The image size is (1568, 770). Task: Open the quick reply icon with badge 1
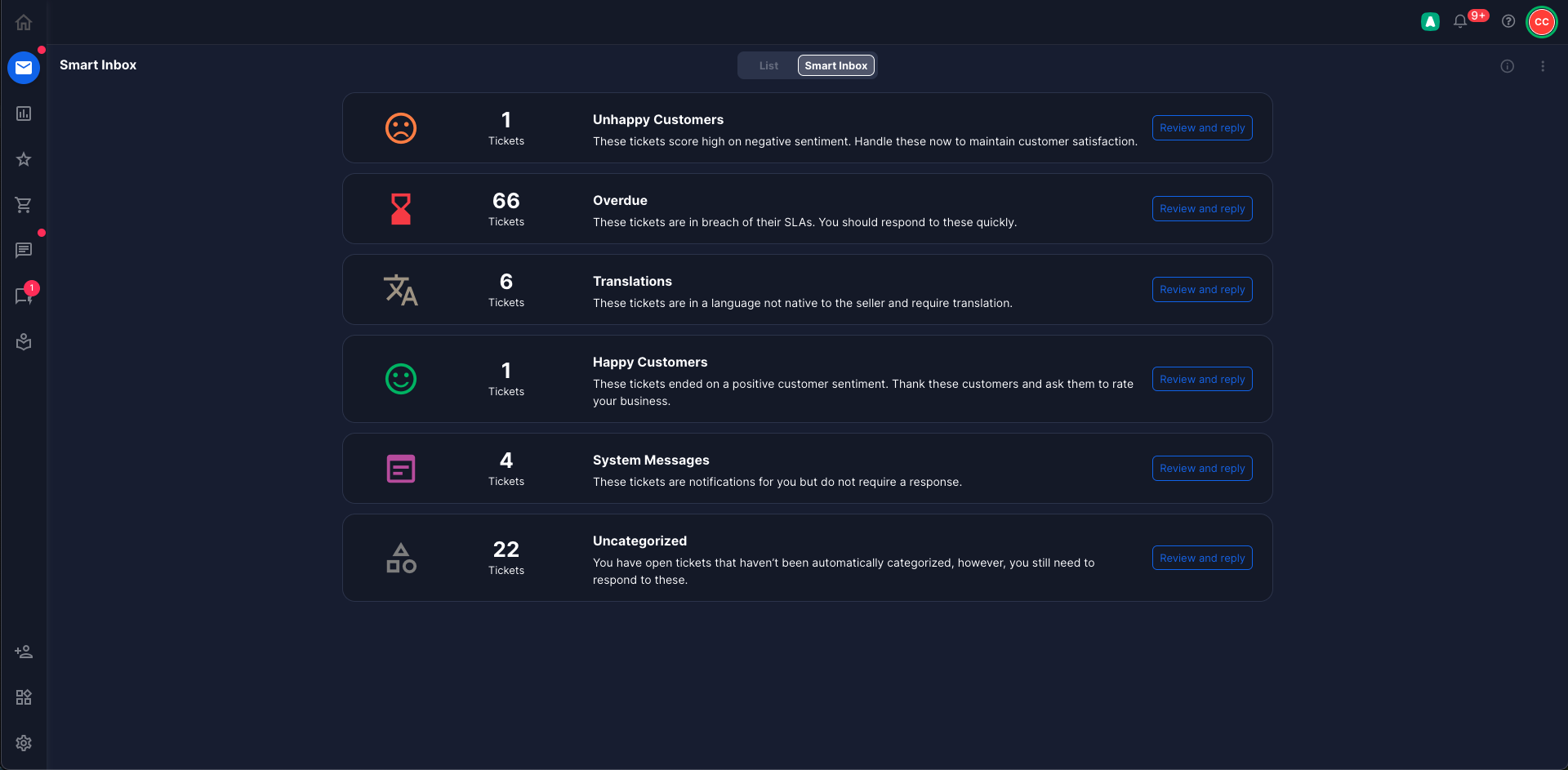click(x=24, y=296)
